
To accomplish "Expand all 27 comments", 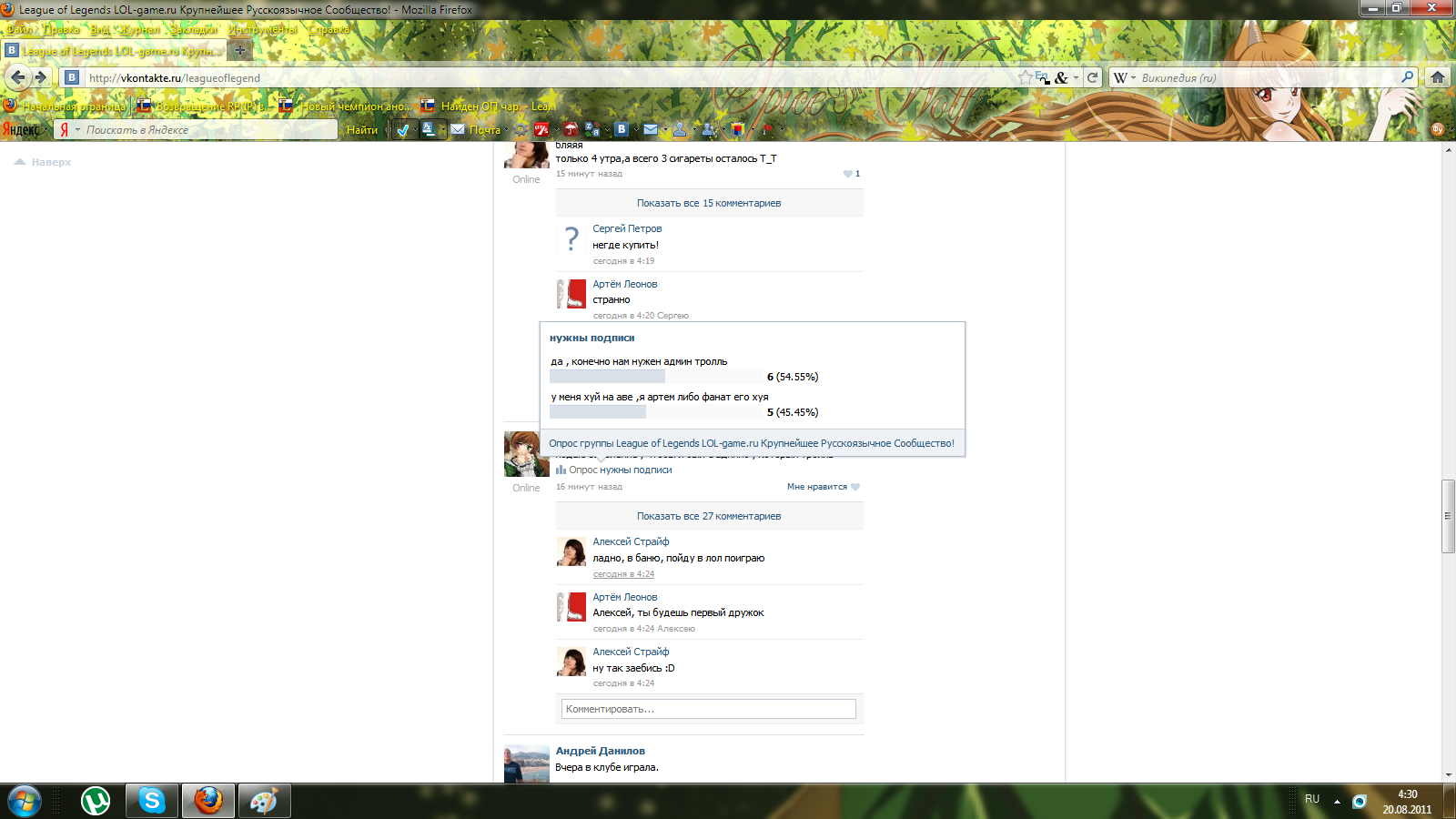I will (709, 516).
